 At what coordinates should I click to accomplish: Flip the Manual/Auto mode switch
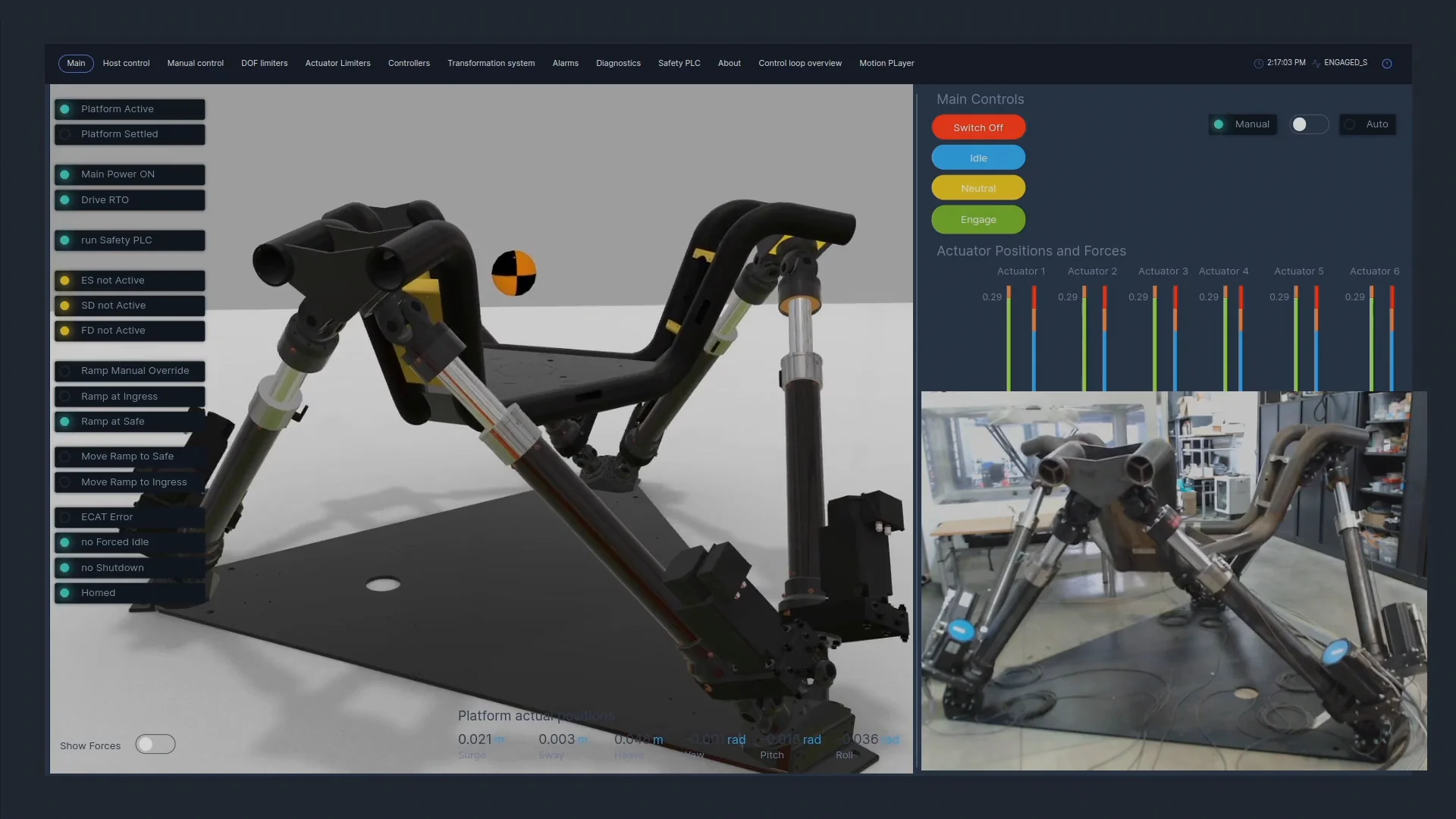[x=1309, y=124]
